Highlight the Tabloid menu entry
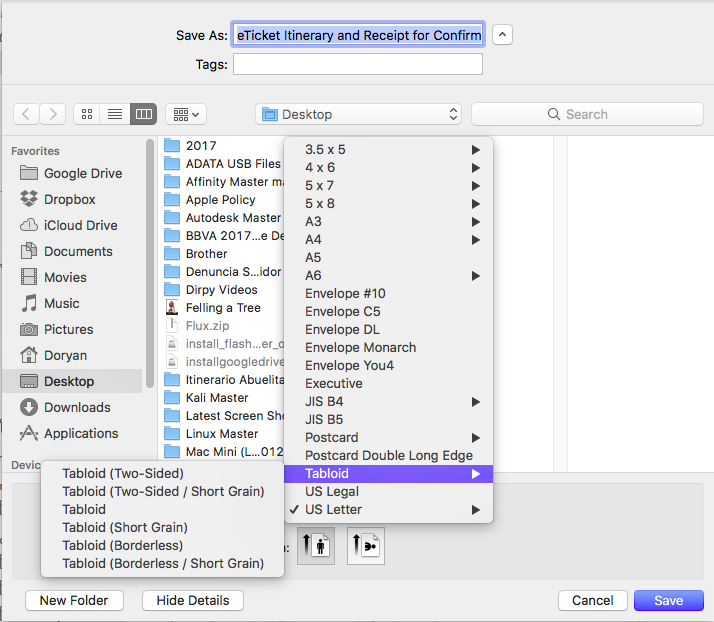The height and width of the screenshot is (622, 714). coord(388,474)
